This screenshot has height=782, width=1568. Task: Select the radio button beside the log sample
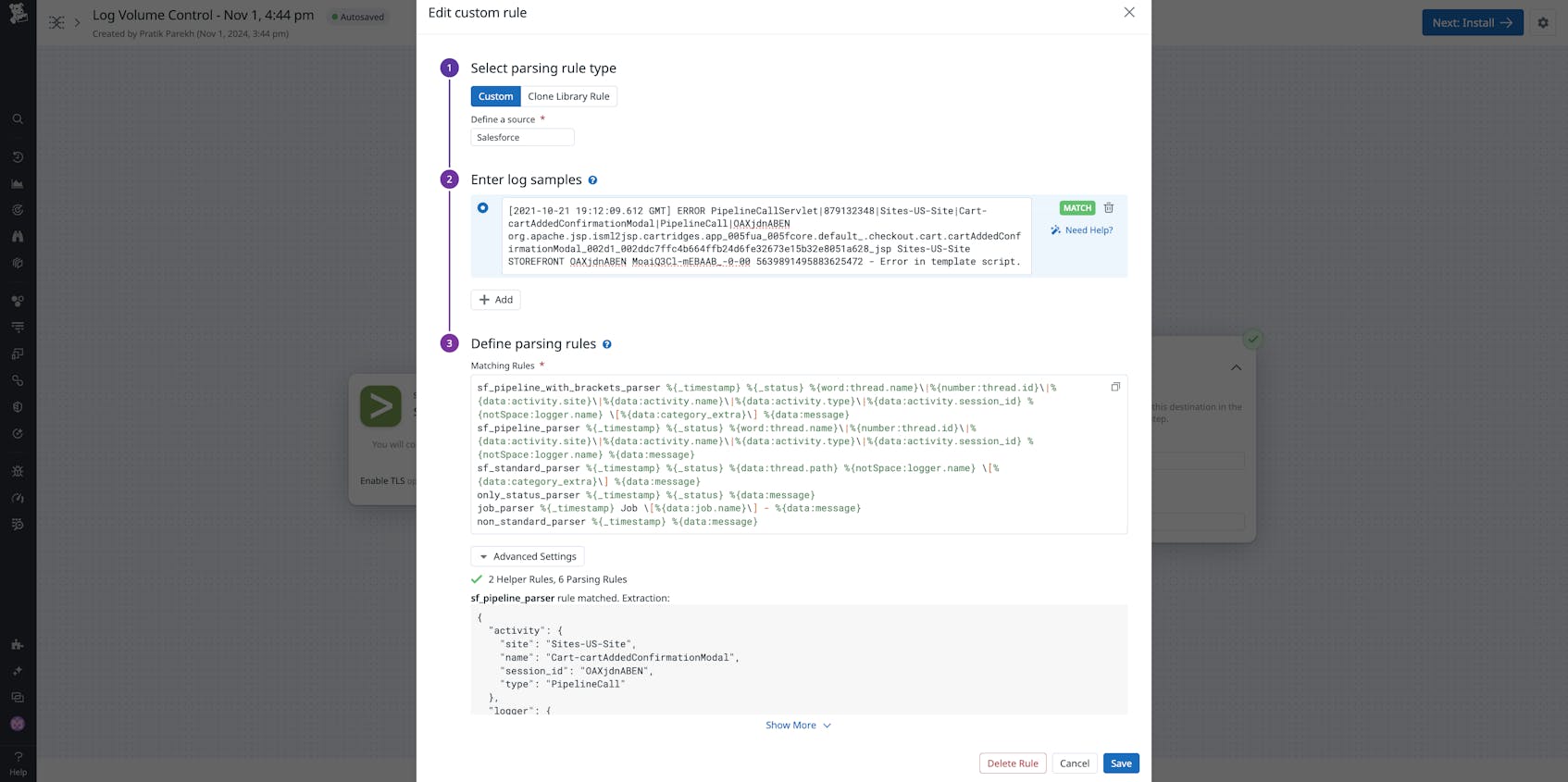point(483,207)
